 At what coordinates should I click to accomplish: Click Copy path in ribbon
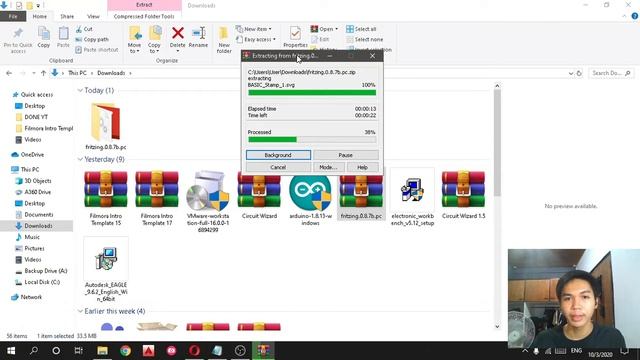tap(92, 39)
